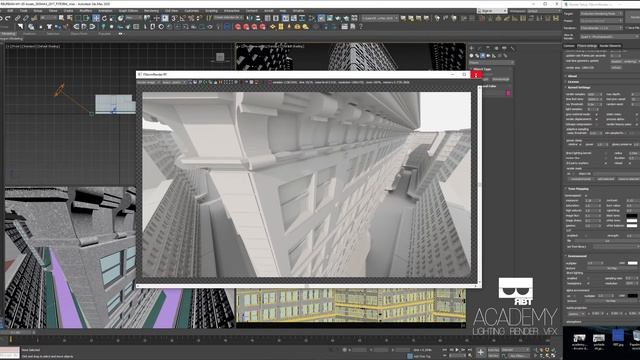The image size is (640, 360).
Task: Open the Preset dropdown in Render Setup
Action: [601, 21]
